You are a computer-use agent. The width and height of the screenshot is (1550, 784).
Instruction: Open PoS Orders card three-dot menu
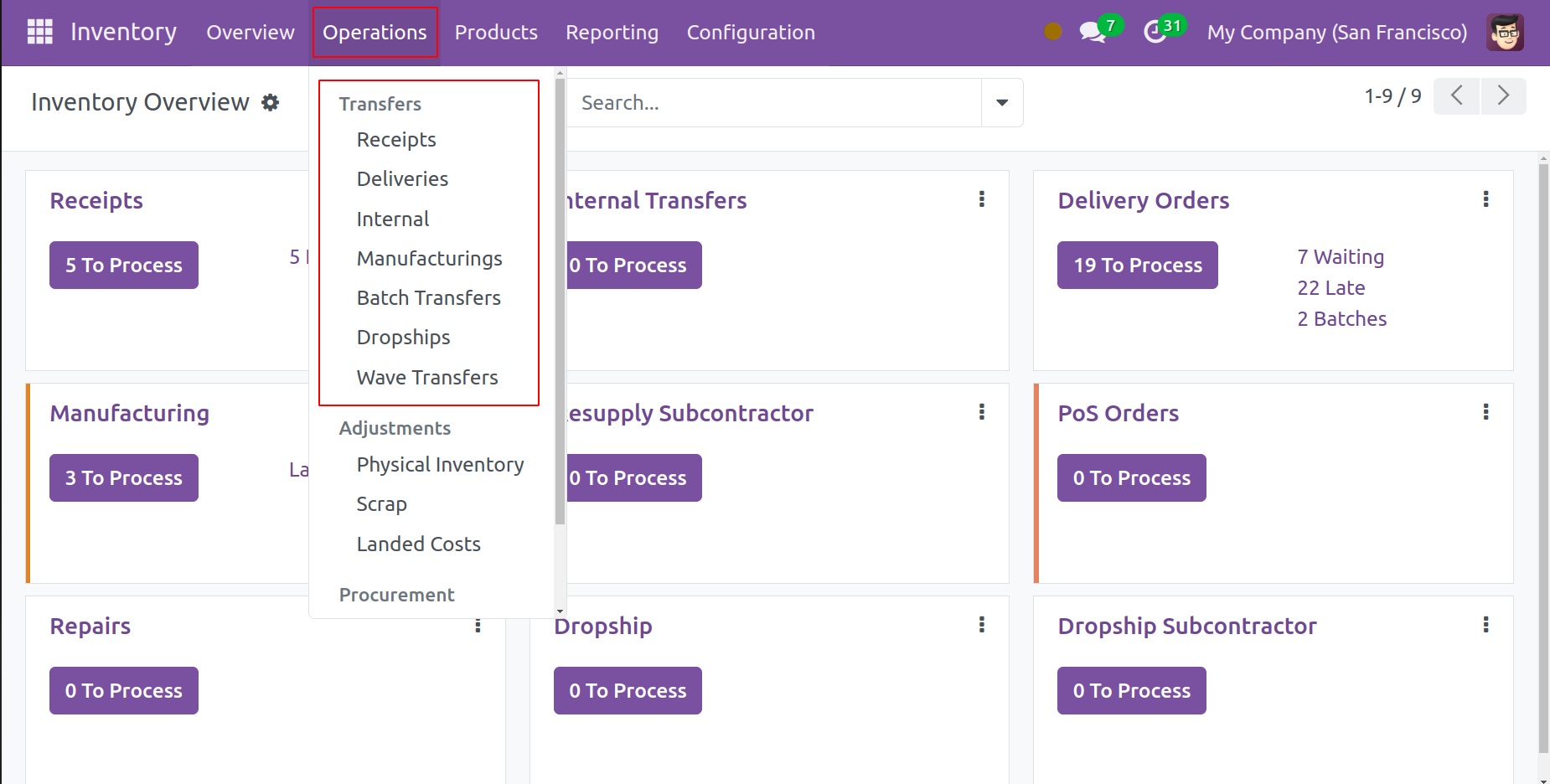point(1485,412)
